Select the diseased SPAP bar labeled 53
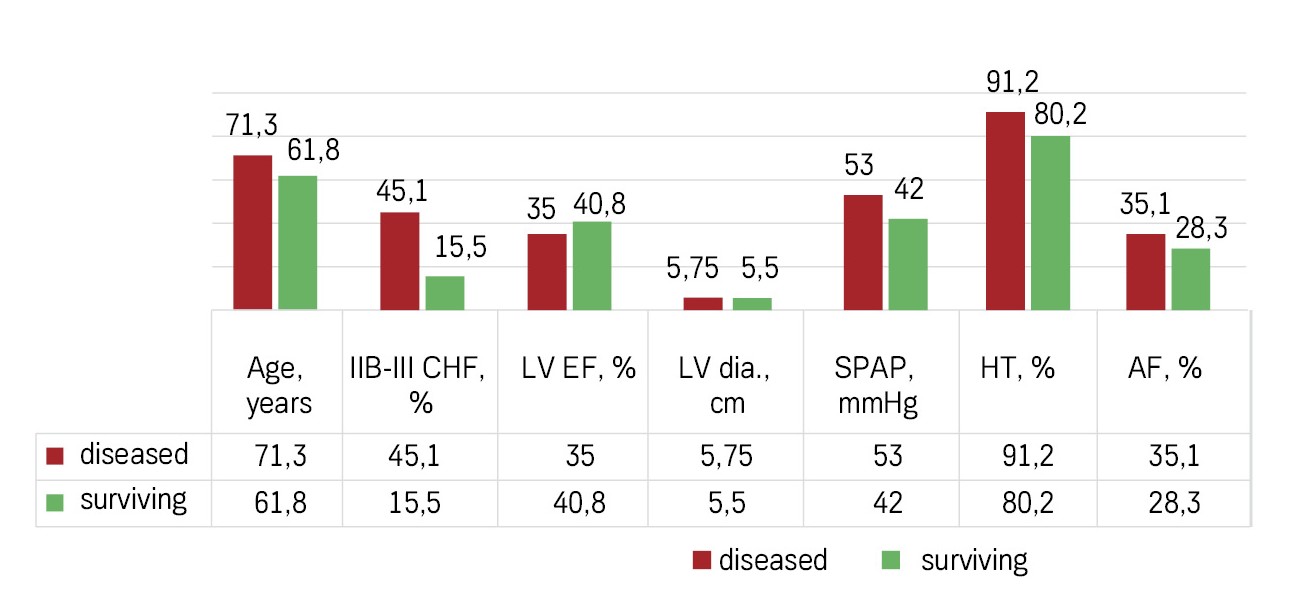This screenshot has width=1308, height=596. 863,252
